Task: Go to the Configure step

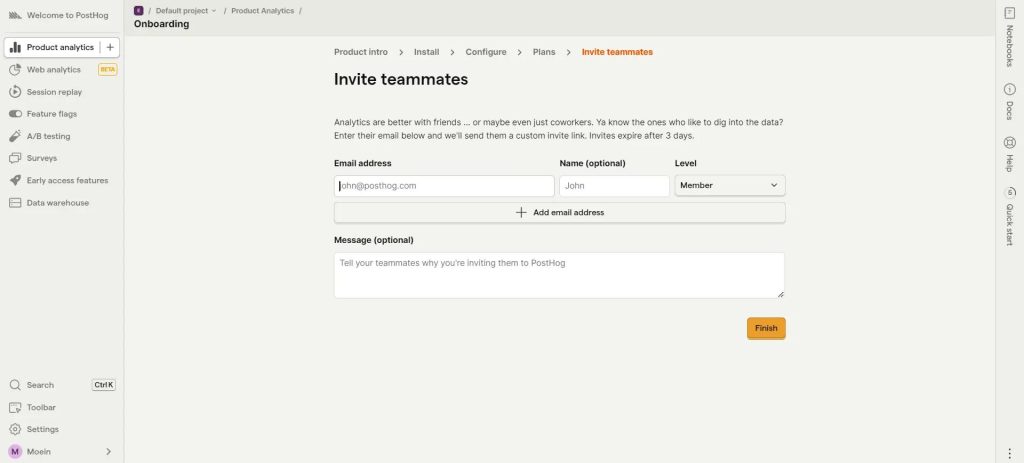Action: pyautogui.click(x=486, y=52)
